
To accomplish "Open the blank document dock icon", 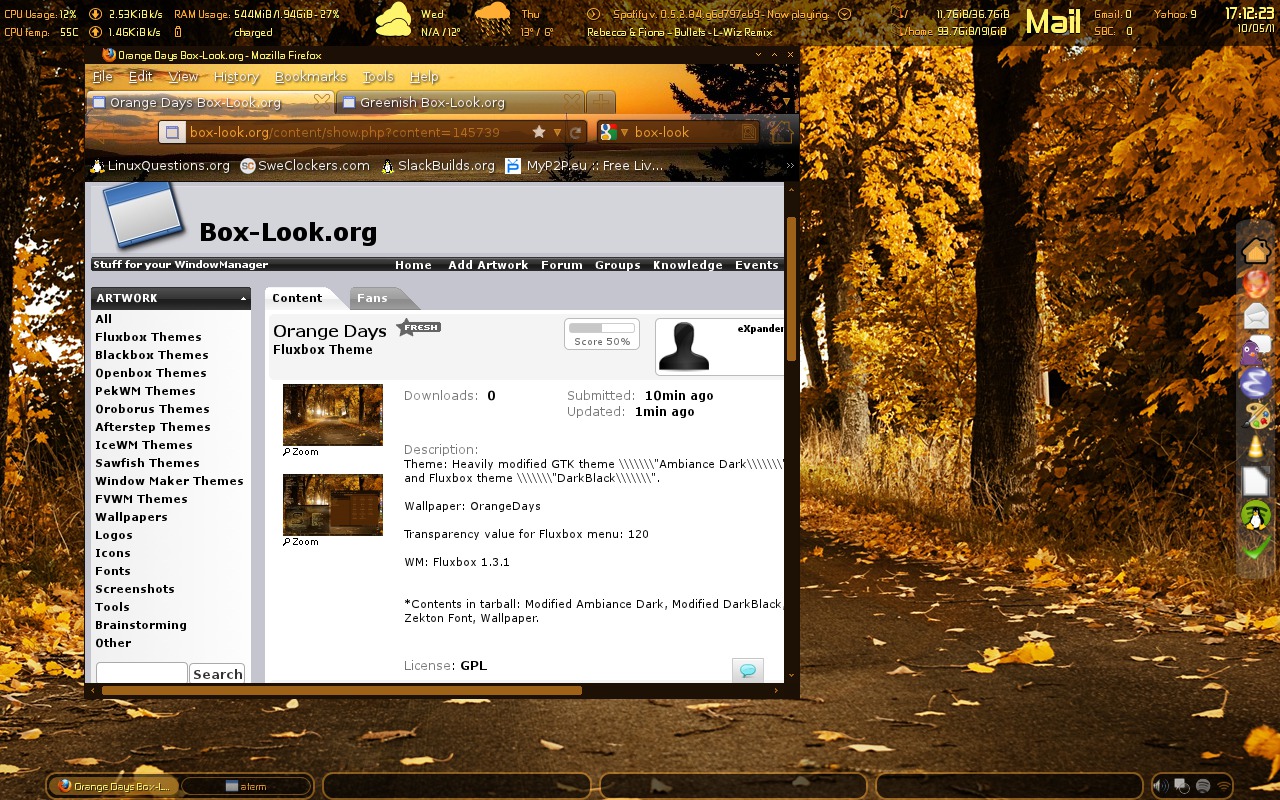I will pos(1256,481).
